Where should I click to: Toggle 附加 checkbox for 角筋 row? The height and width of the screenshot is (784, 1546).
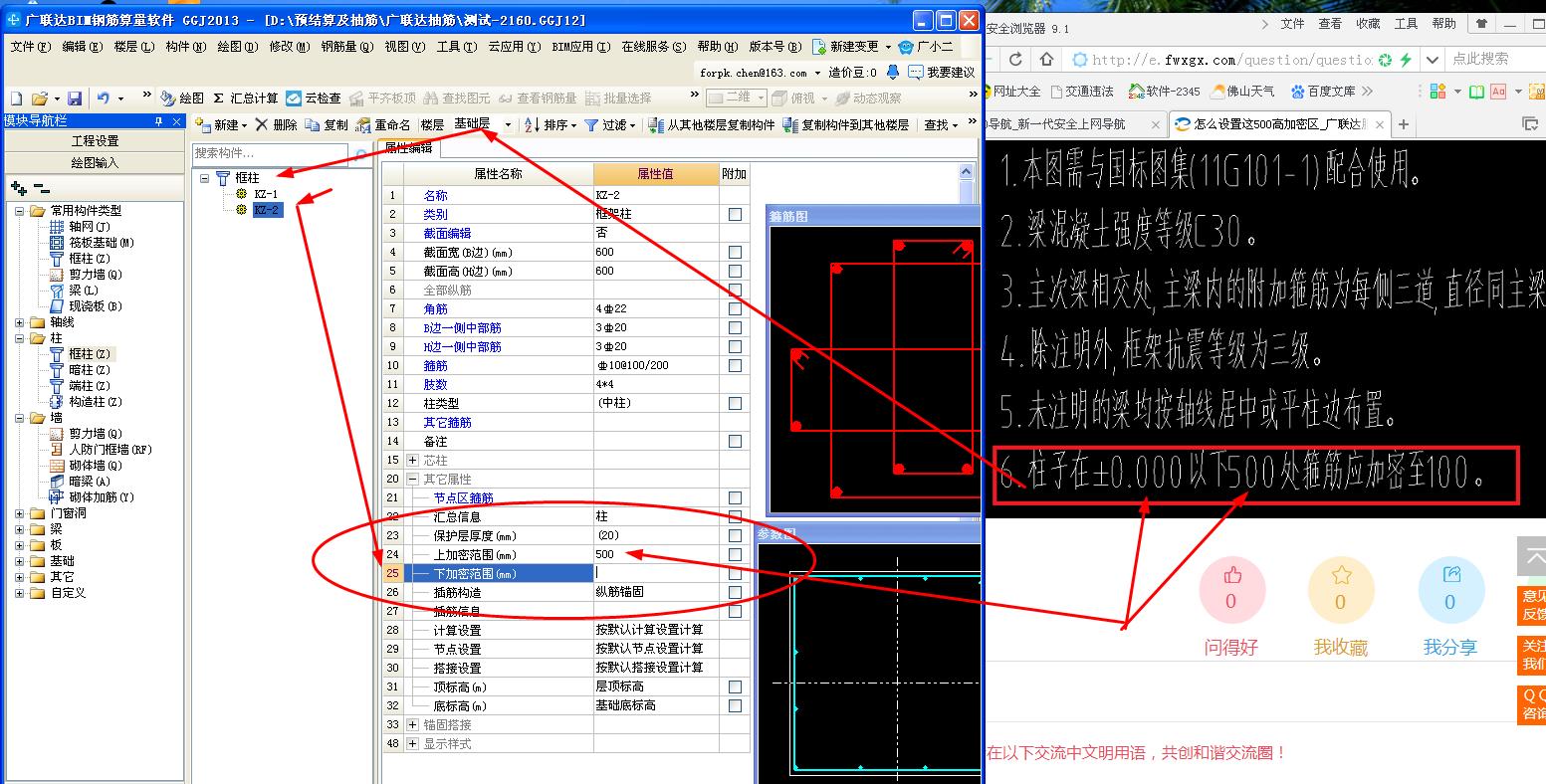735,308
